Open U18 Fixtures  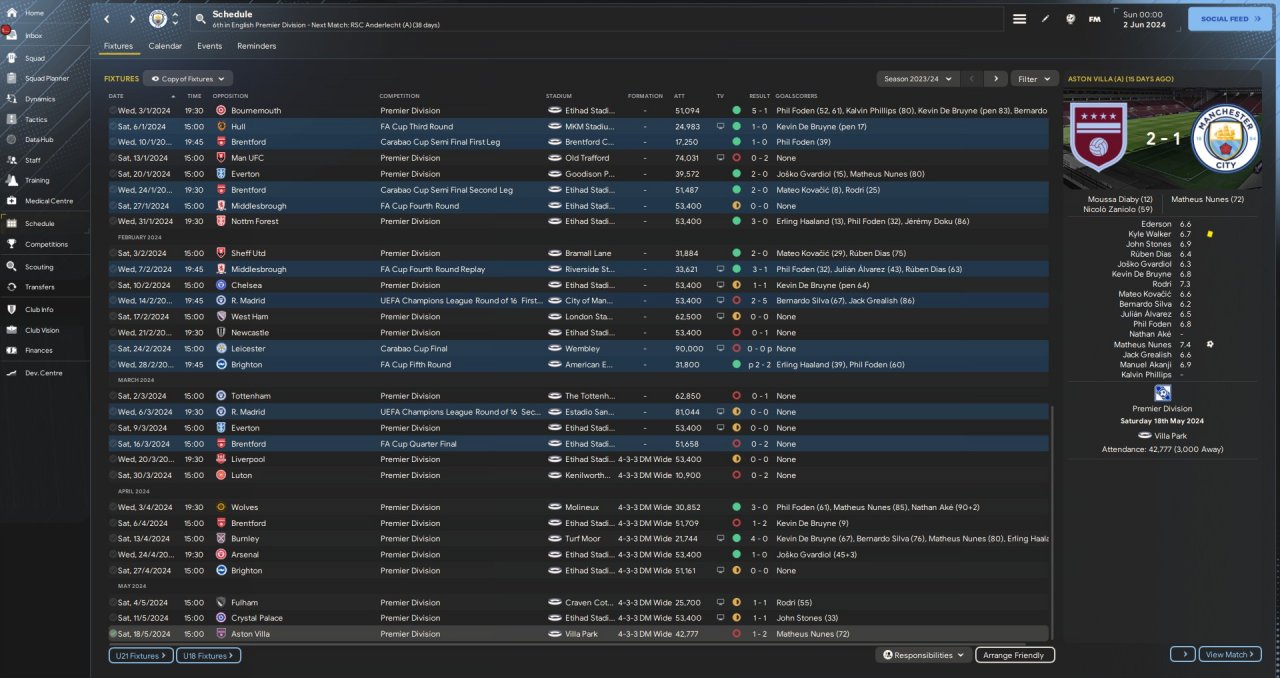click(208, 655)
